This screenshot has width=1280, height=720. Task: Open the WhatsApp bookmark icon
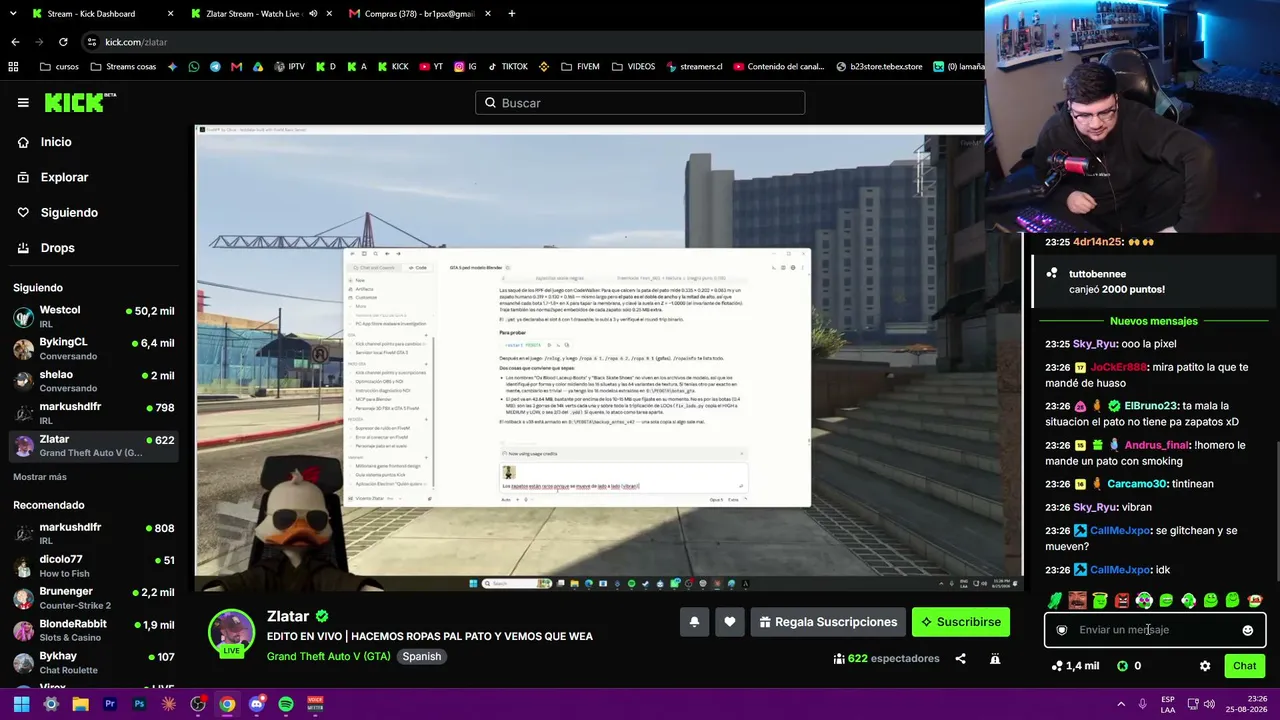pyautogui.click(x=194, y=67)
